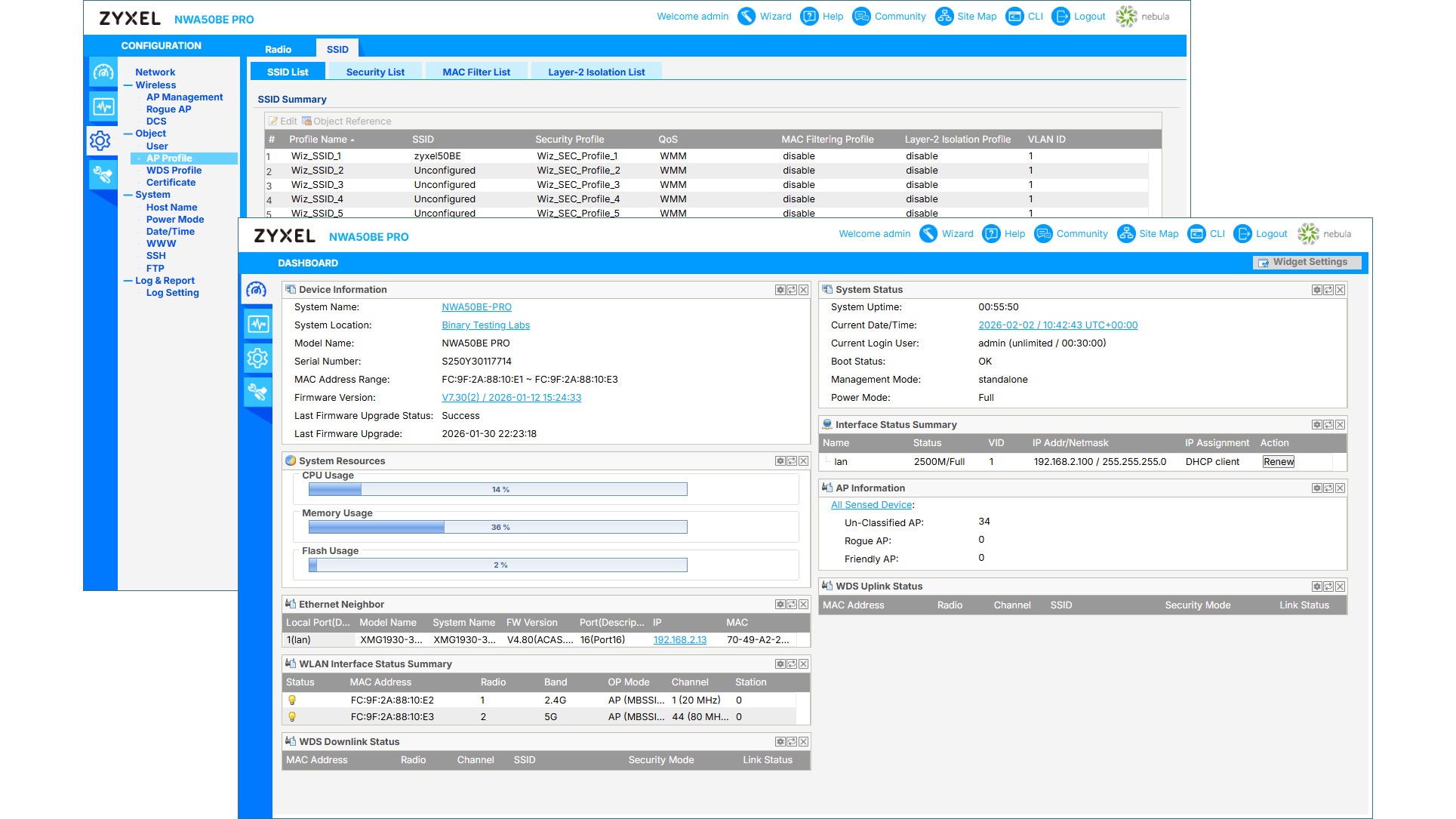Sort the Profile Name column descending
The width and height of the screenshot is (1456, 819).
[318, 139]
